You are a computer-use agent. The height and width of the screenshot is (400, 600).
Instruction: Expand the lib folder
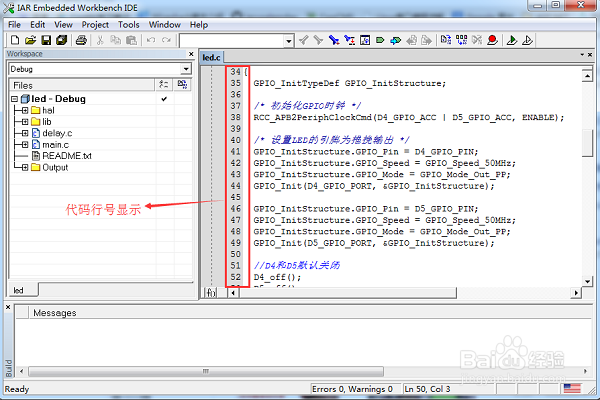click(x=25, y=122)
